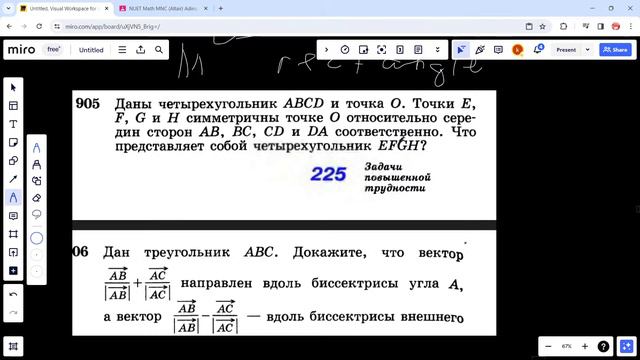
Task: Select the Text tool
Action: (13, 124)
